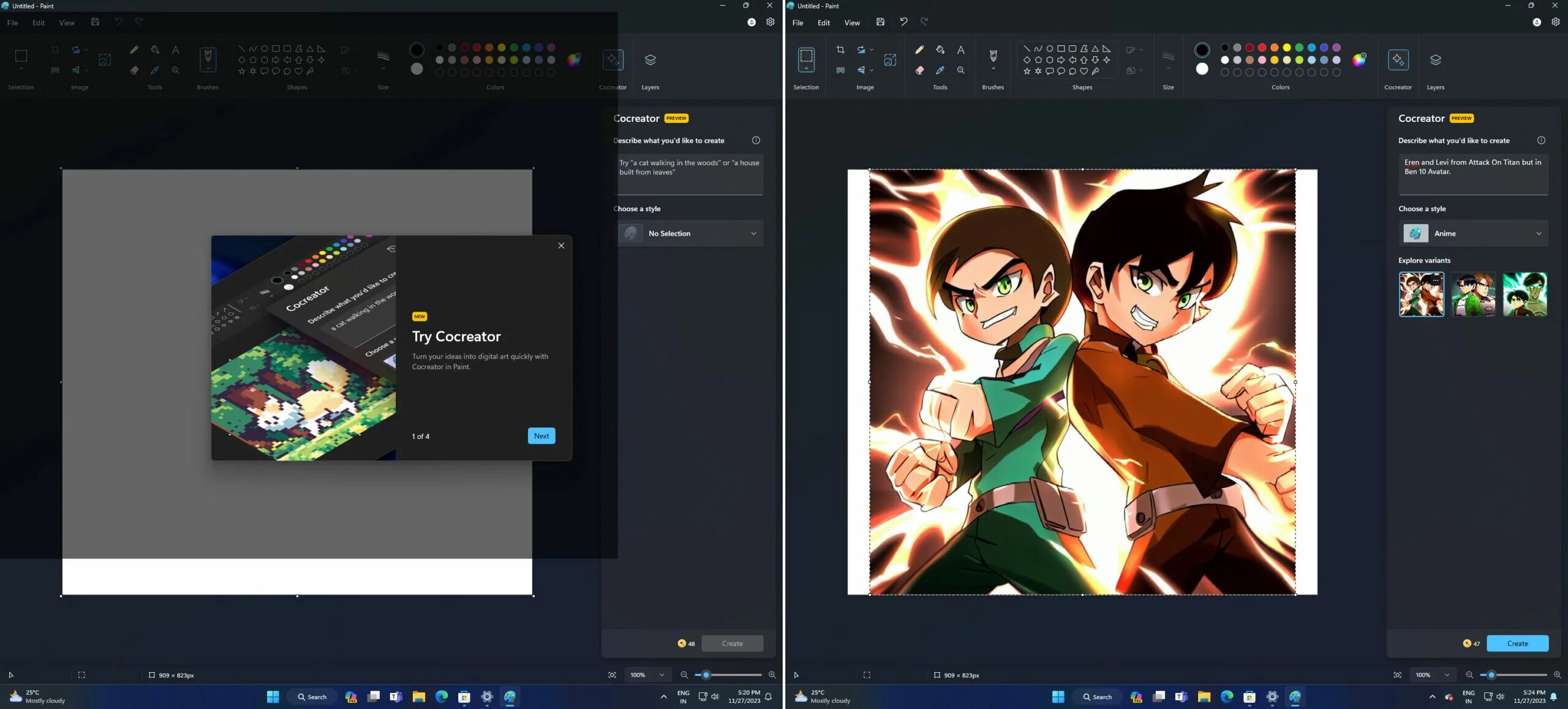Expand the Selection options chevron in right window
Viewport: 1568px width, 709px height.
pyautogui.click(x=806, y=69)
